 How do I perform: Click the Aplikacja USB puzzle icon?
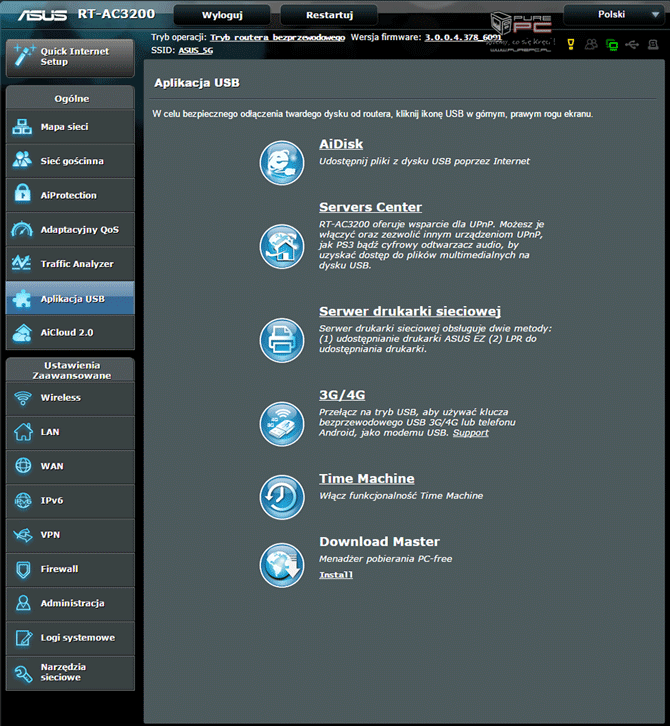point(21,299)
